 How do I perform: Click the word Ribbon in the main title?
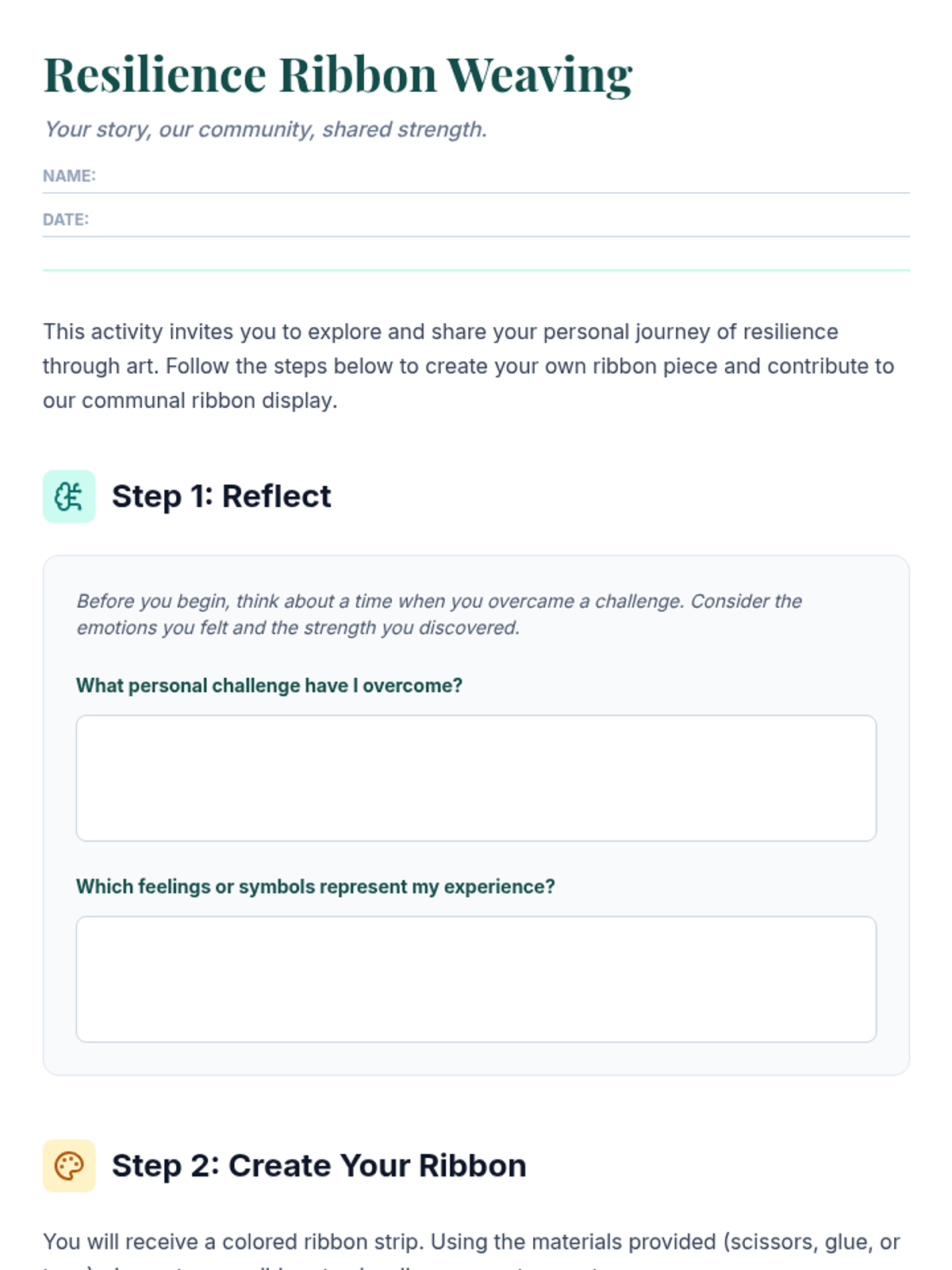click(358, 75)
